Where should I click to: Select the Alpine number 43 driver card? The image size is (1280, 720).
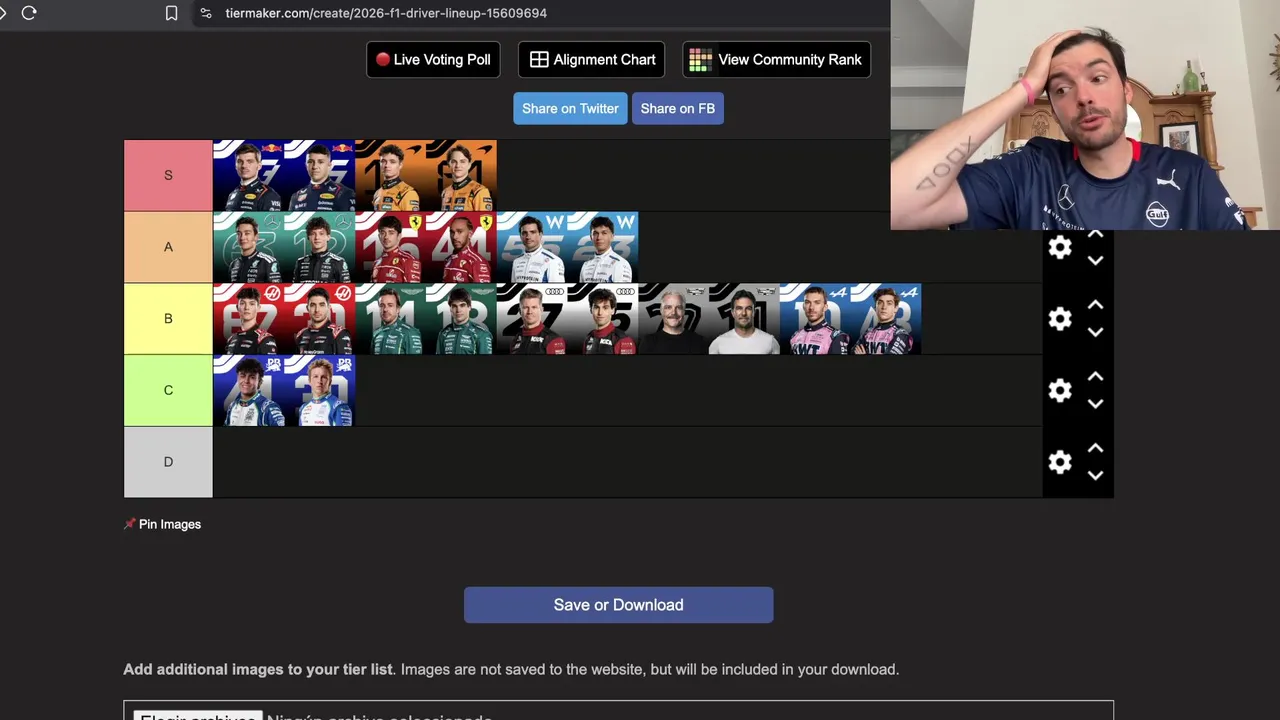pos(887,319)
